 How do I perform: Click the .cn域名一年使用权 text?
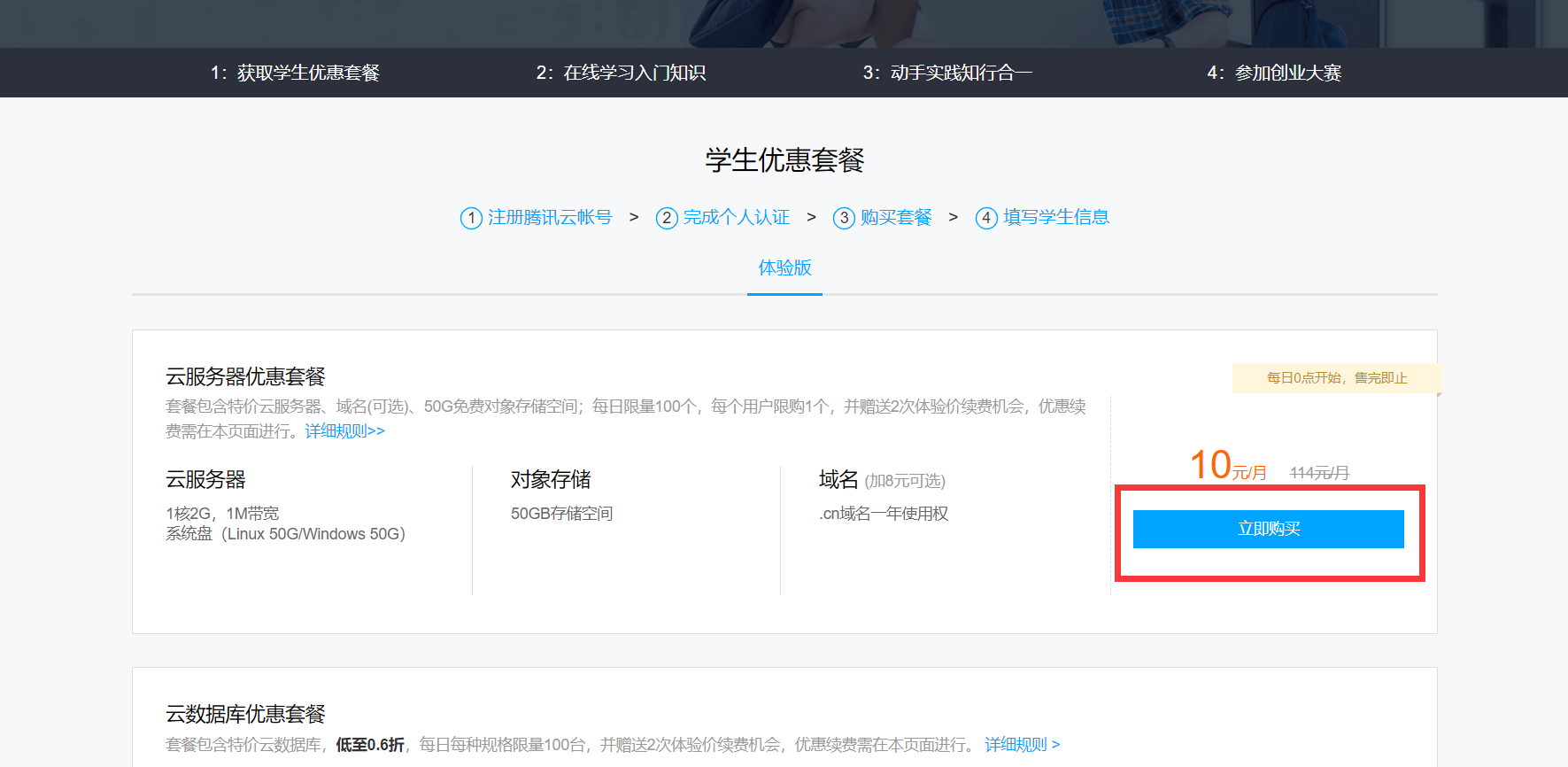click(884, 514)
